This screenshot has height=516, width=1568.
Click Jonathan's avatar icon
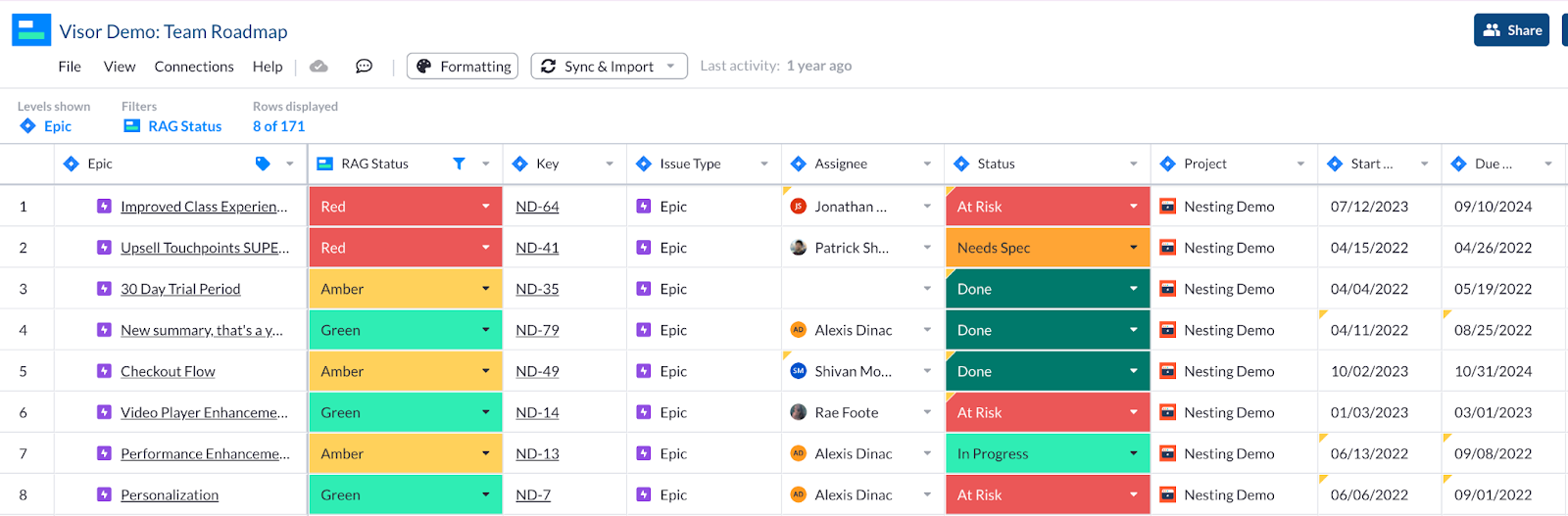(799, 207)
